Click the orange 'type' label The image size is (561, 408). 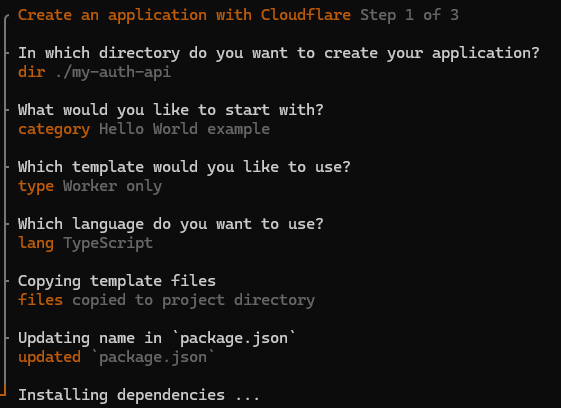pos(36,186)
